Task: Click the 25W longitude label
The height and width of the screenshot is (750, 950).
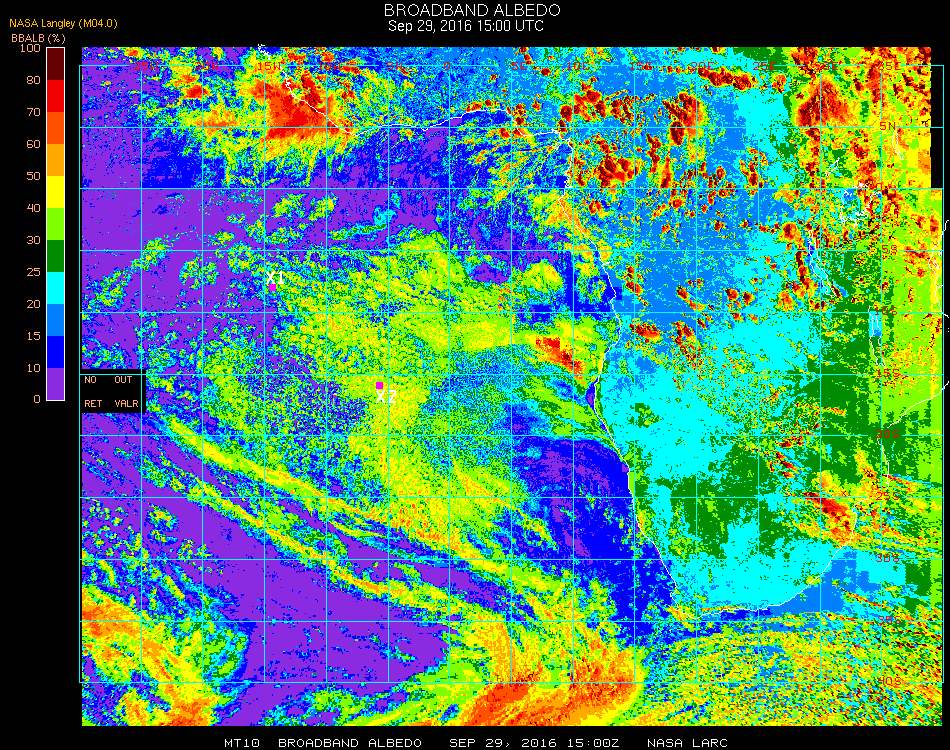Action: [145, 67]
